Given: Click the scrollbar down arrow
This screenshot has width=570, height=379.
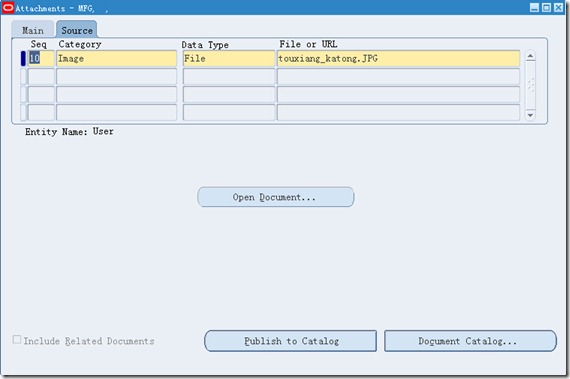Looking at the screenshot, I should coord(530,115).
